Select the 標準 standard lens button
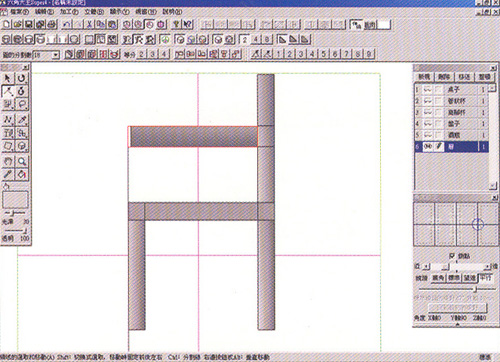 [454, 278]
